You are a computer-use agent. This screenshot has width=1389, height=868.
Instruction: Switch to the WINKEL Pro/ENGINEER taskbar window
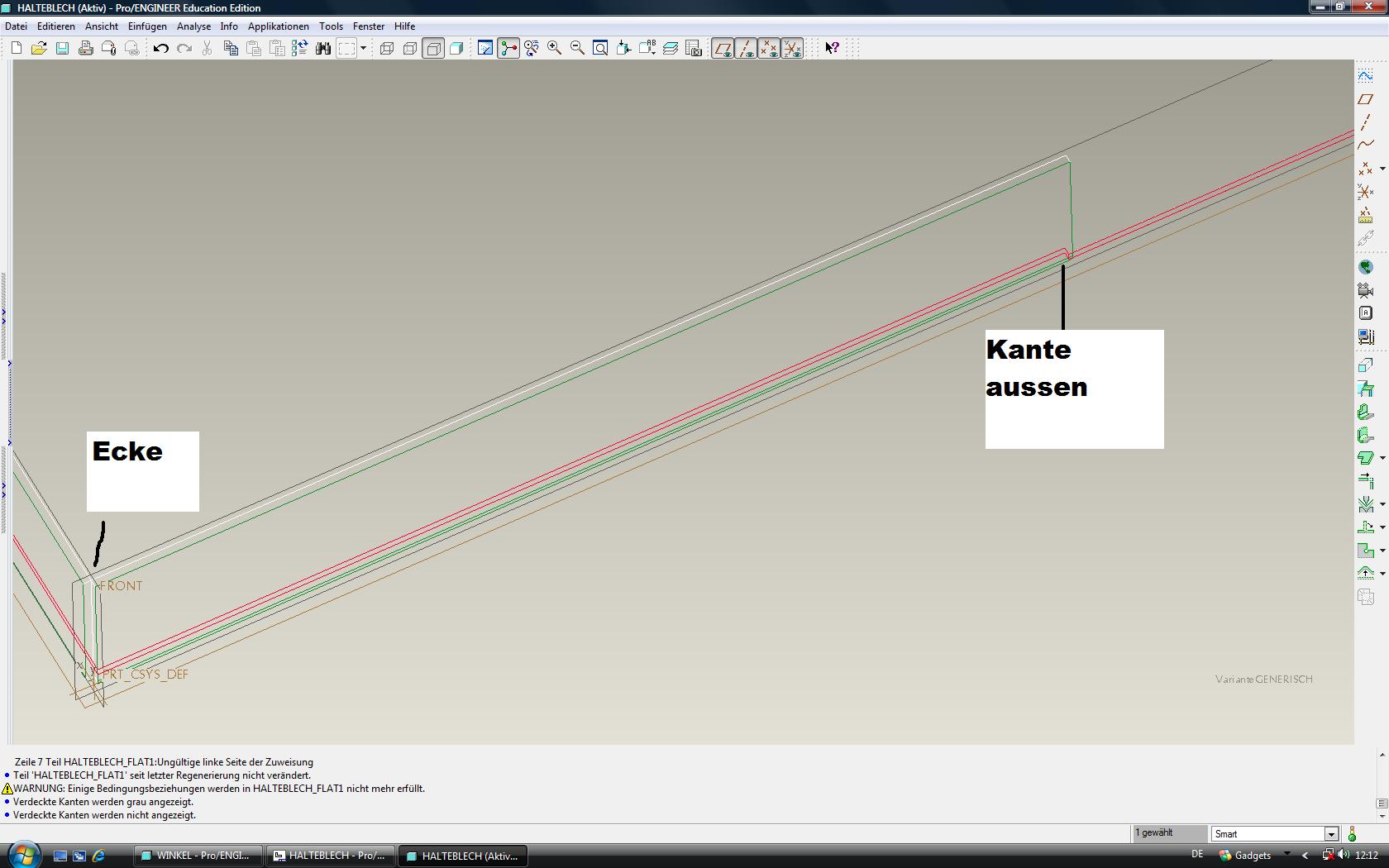(x=198, y=856)
